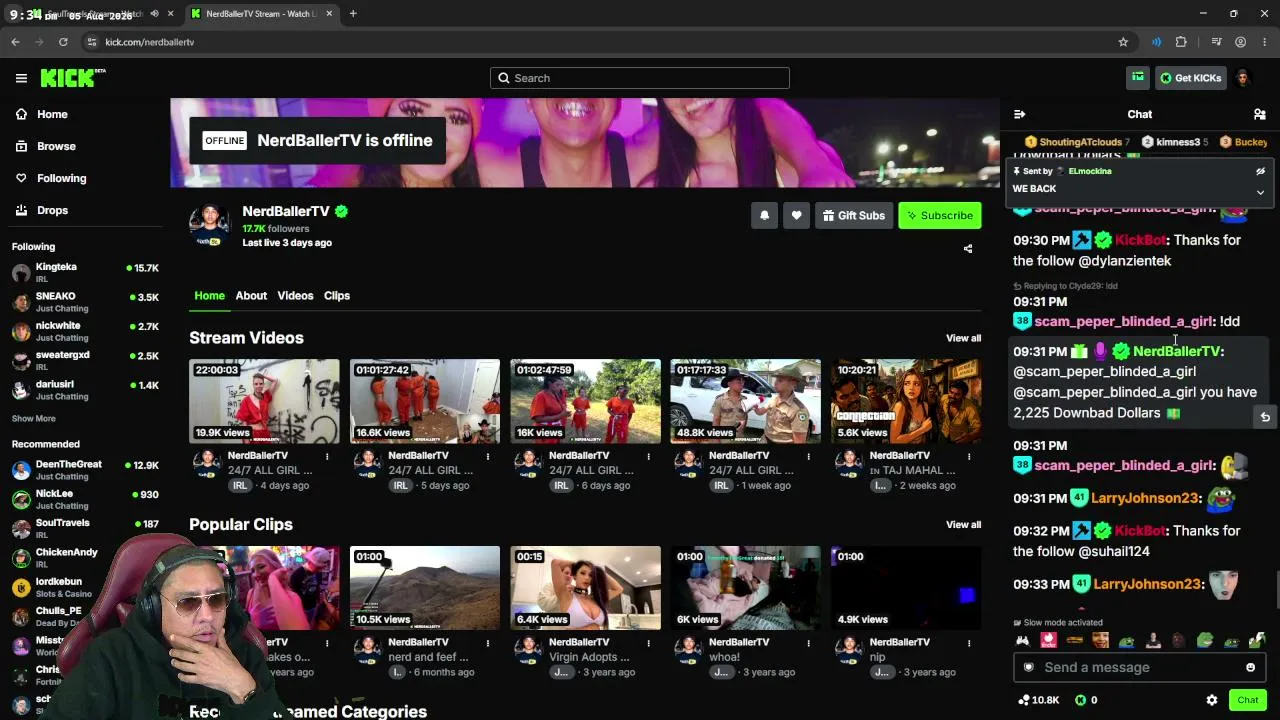Hide the pinned WE BACK message
1280x720 pixels.
[x=1260, y=171]
